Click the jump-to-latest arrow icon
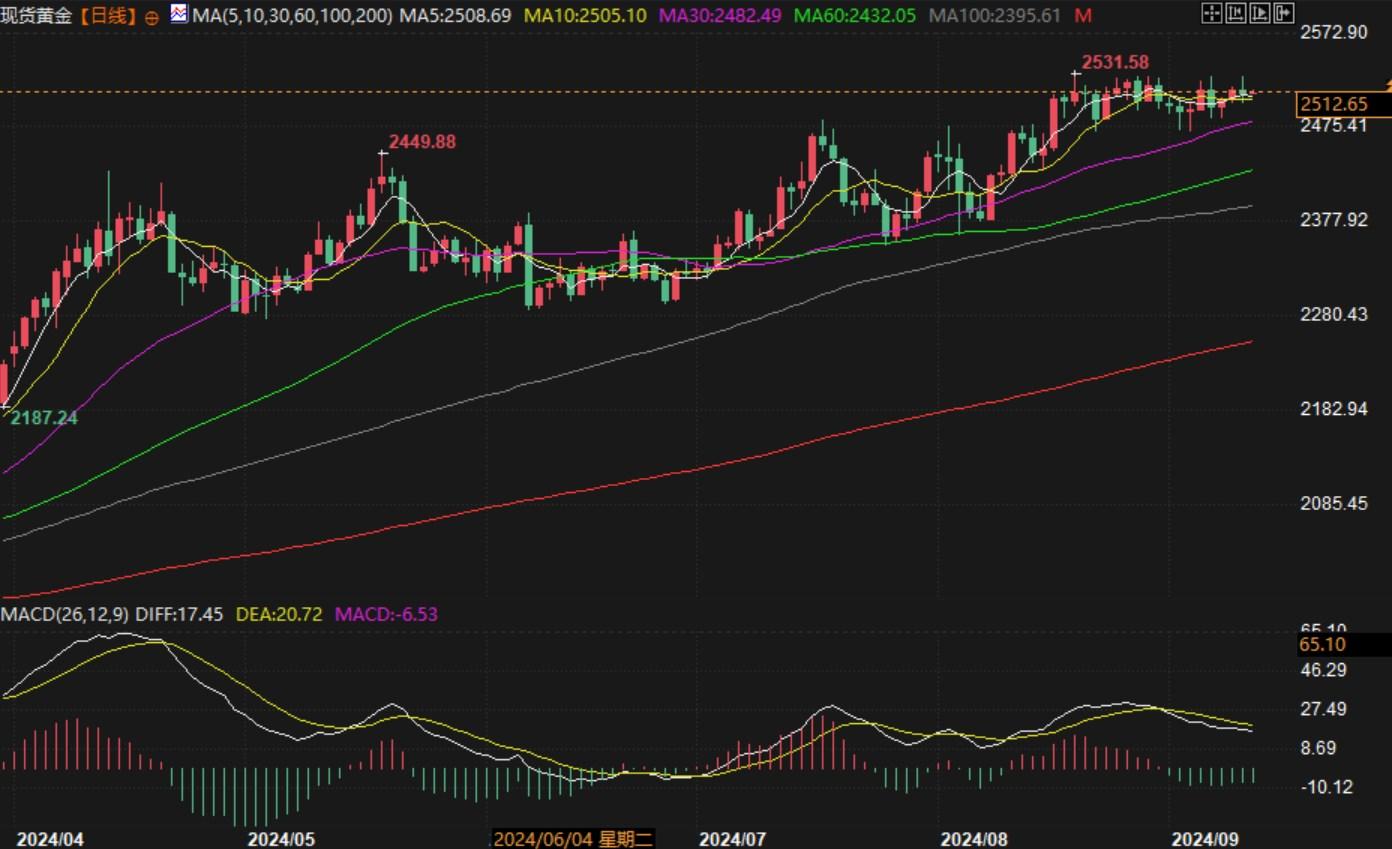This screenshot has width=1392, height=849. 1284,13
